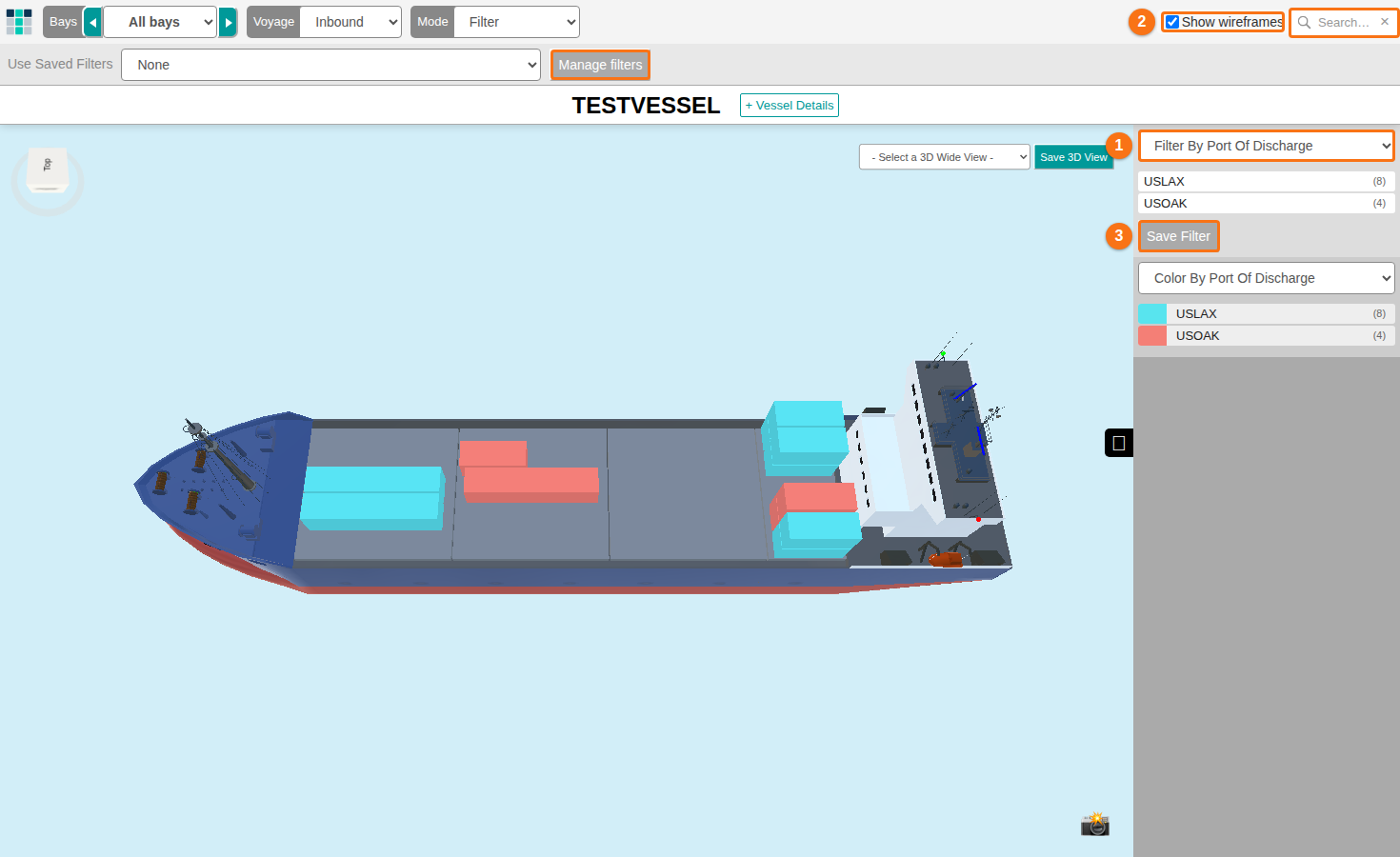This screenshot has width=1400, height=857.
Task: Click the app grid logo icon
Action: (19, 22)
